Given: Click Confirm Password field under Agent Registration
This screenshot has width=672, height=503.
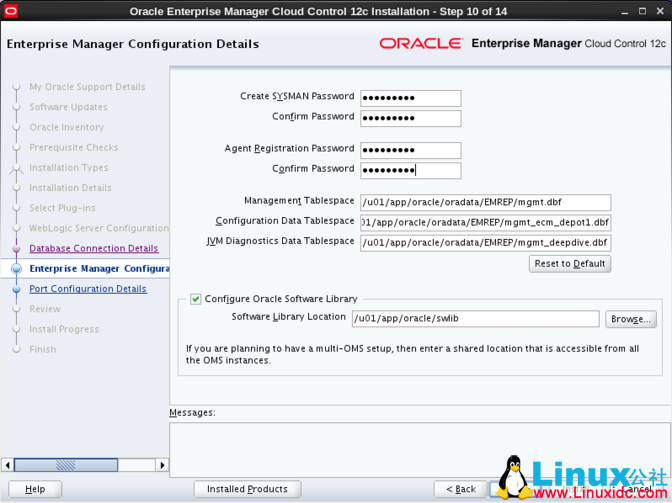Looking at the screenshot, I should (x=411, y=171).
